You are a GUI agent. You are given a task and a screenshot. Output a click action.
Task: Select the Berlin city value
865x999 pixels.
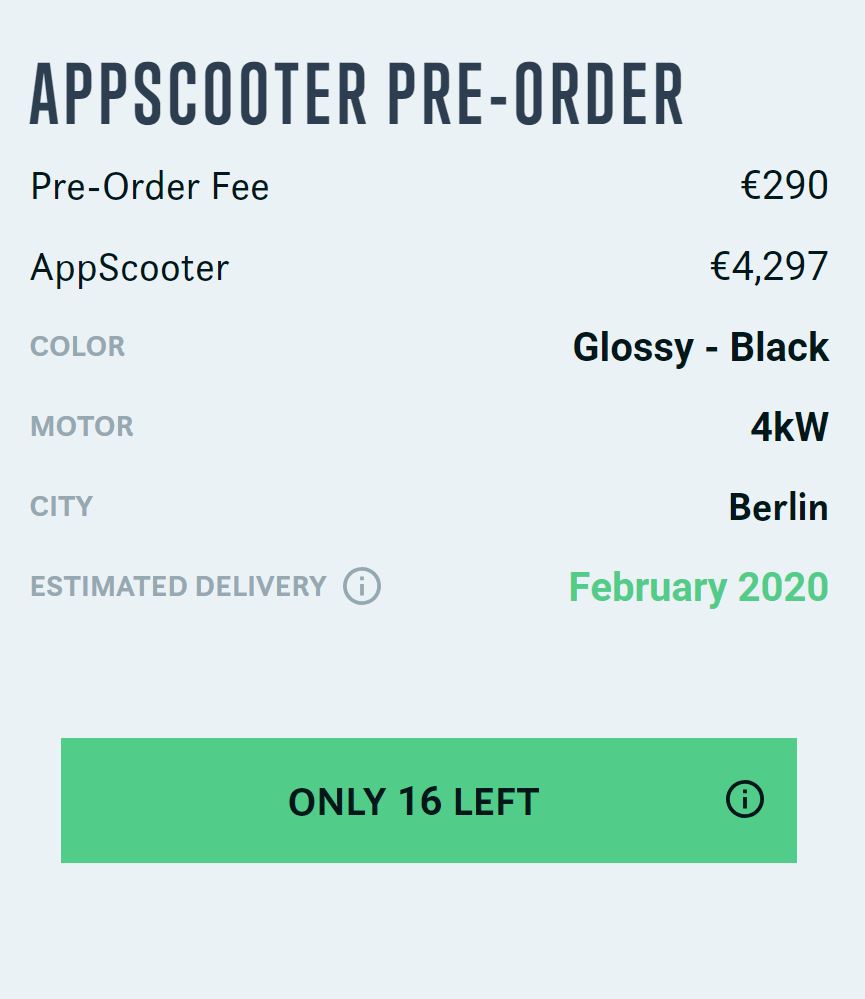point(778,507)
